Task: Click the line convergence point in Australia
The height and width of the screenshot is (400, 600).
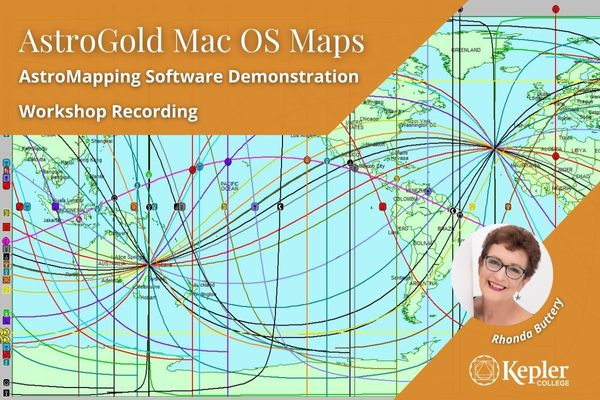Action: pos(148,264)
